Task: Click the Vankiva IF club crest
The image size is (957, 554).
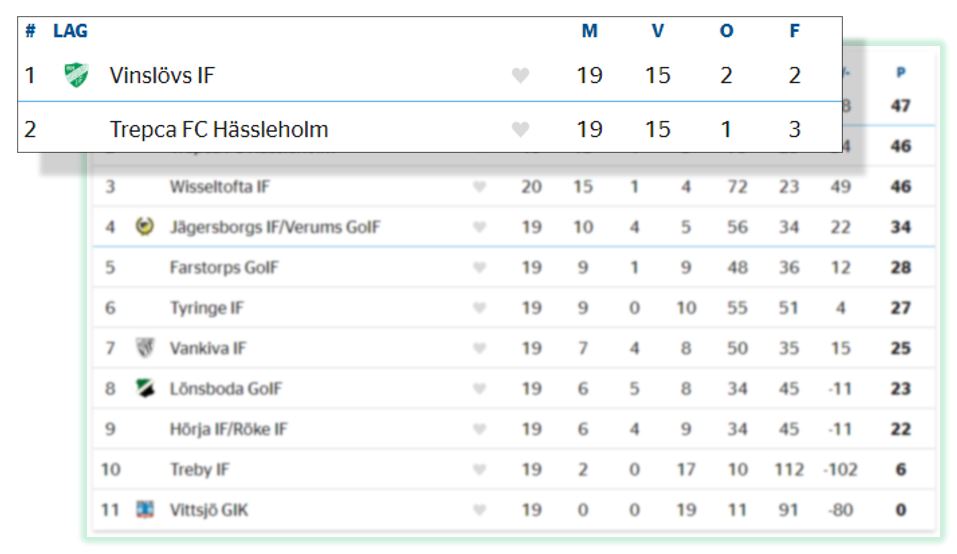Action: [145, 348]
